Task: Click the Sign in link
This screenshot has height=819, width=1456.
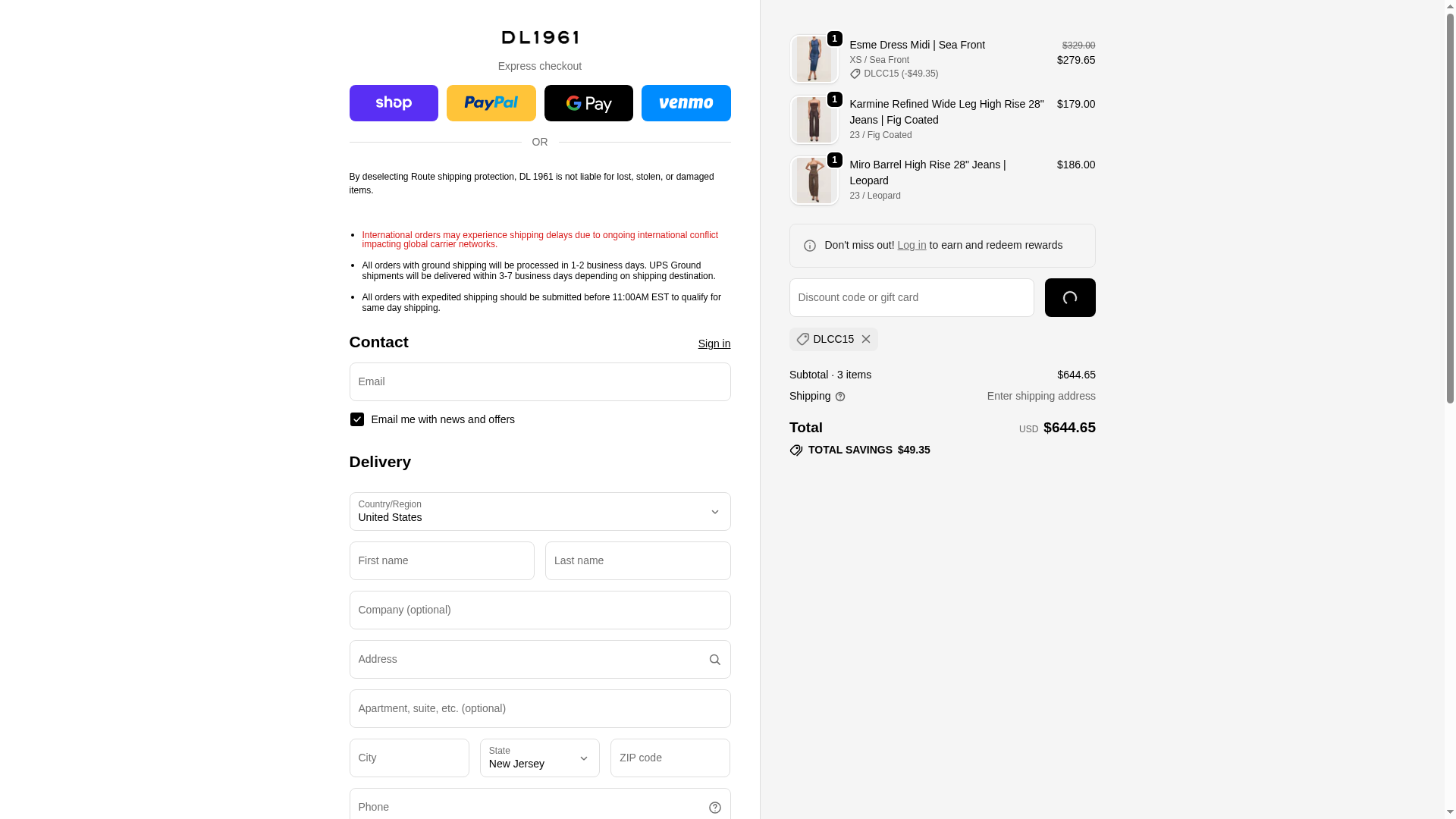Action: click(714, 344)
